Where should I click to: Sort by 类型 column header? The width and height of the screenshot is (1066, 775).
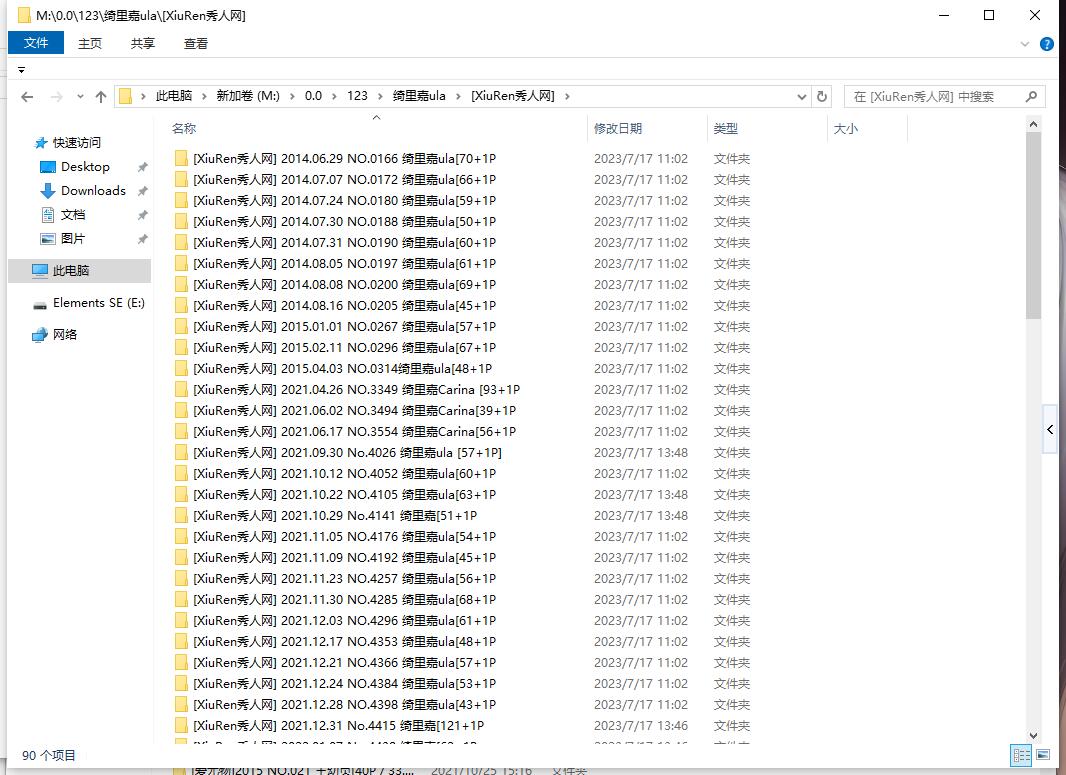pos(725,128)
